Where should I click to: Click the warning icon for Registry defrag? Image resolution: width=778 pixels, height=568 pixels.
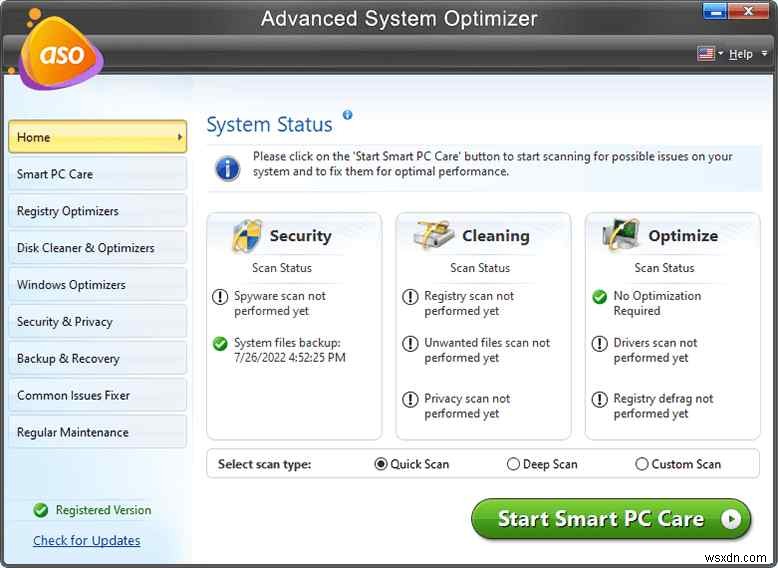click(x=599, y=399)
